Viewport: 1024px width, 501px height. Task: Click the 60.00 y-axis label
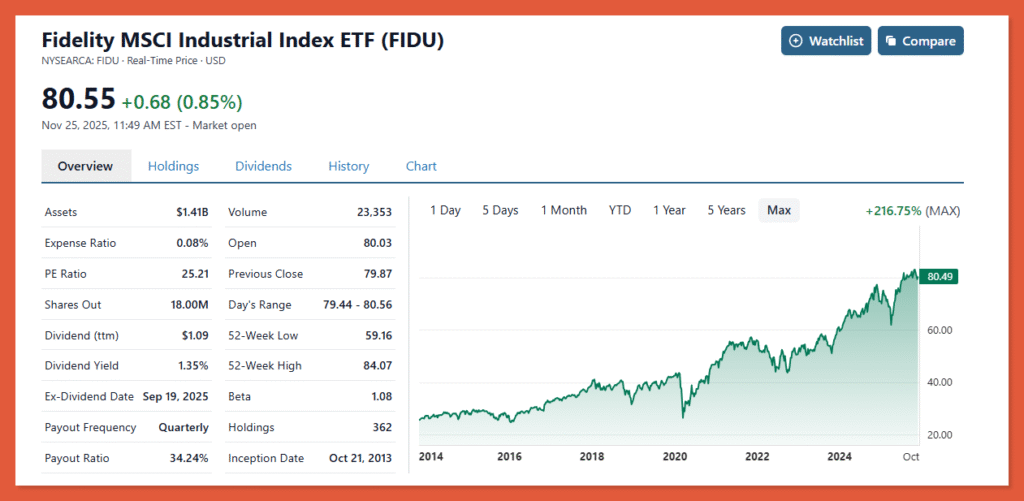pos(939,330)
